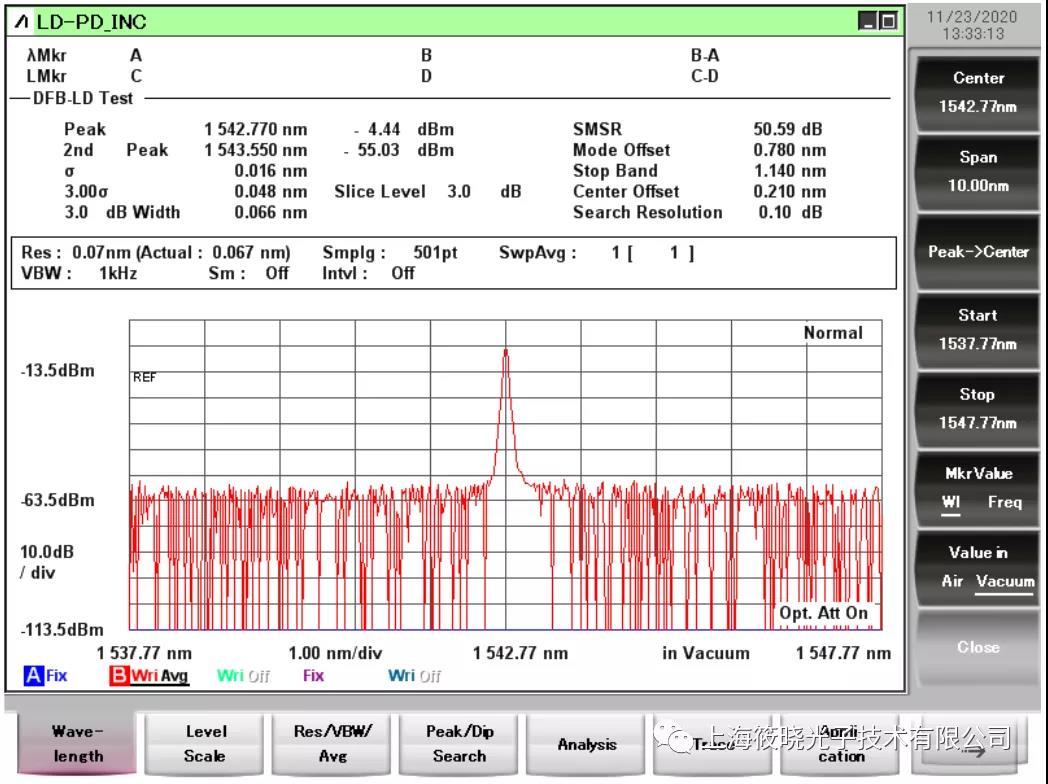
Task: Click the blue Wri Off trace indicator
Action: pyautogui.click(x=414, y=675)
